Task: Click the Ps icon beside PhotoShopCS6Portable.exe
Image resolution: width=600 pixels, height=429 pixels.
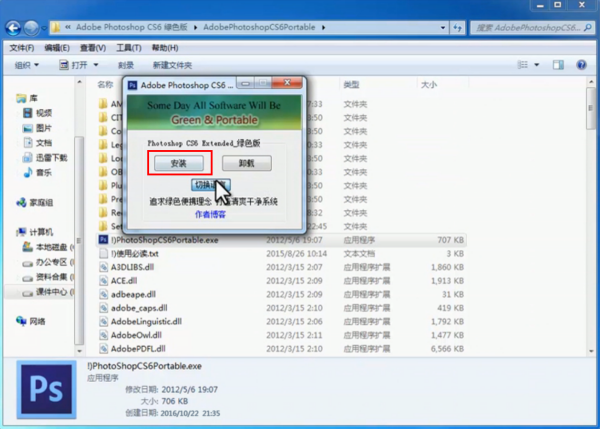Action: click(103, 240)
